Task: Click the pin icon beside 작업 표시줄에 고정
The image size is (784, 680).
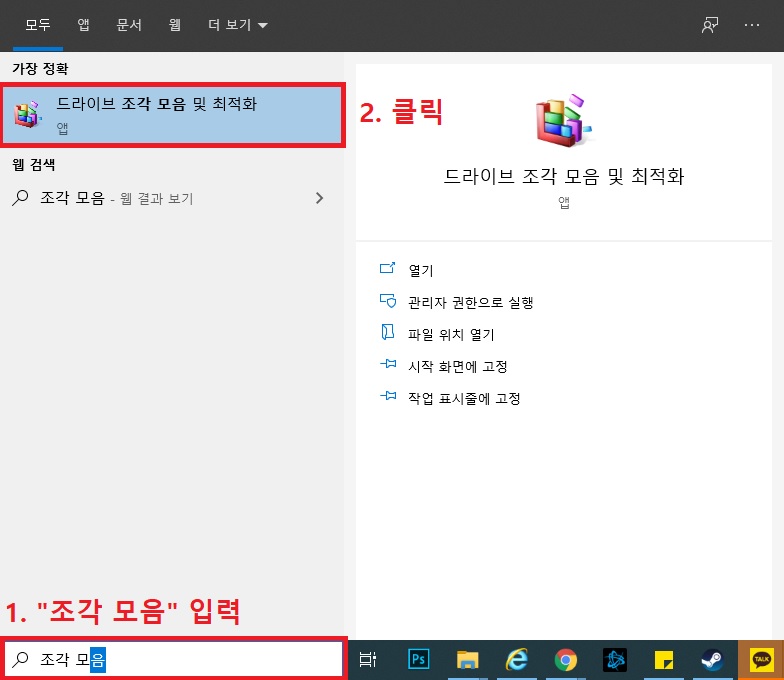Action: [x=388, y=396]
